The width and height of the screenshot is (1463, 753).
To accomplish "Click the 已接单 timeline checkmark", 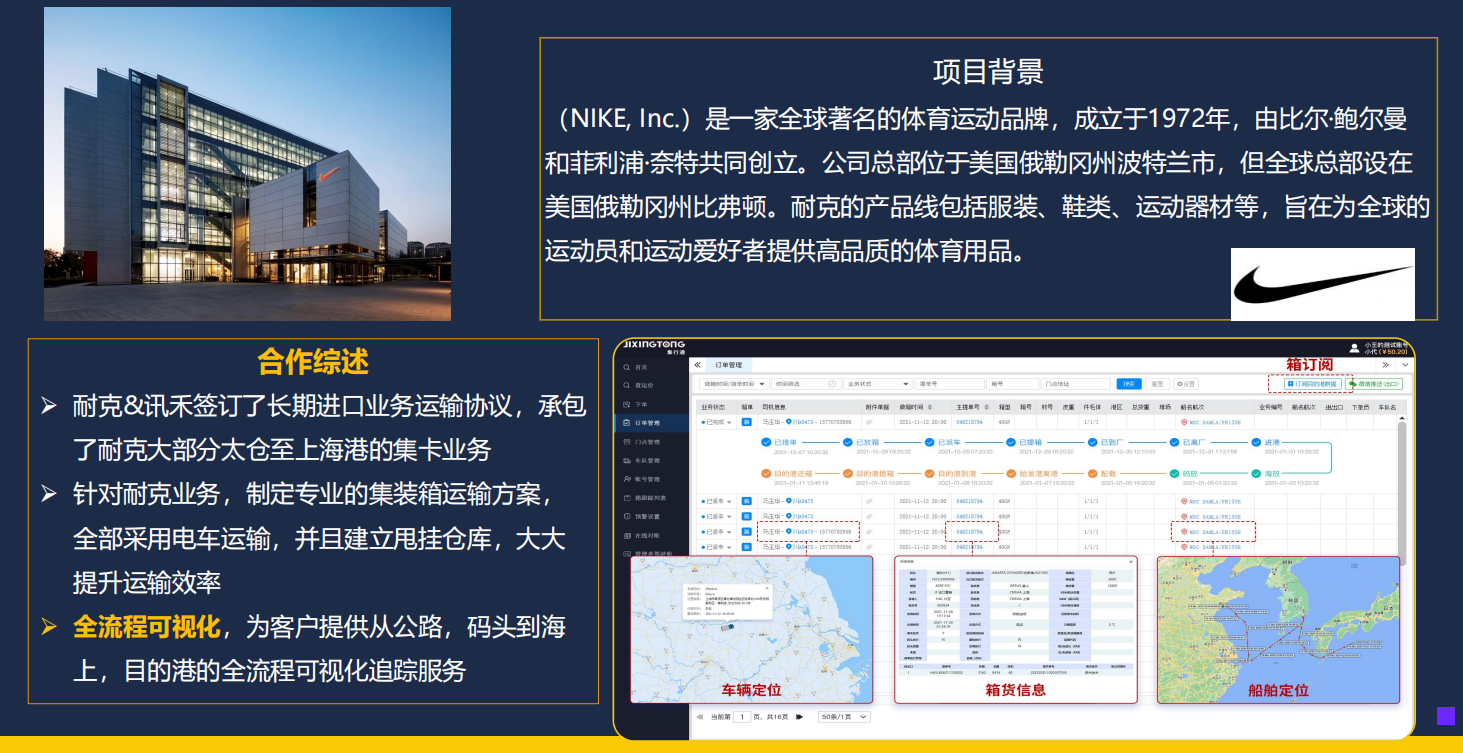I will pyautogui.click(x=766, y=442).
